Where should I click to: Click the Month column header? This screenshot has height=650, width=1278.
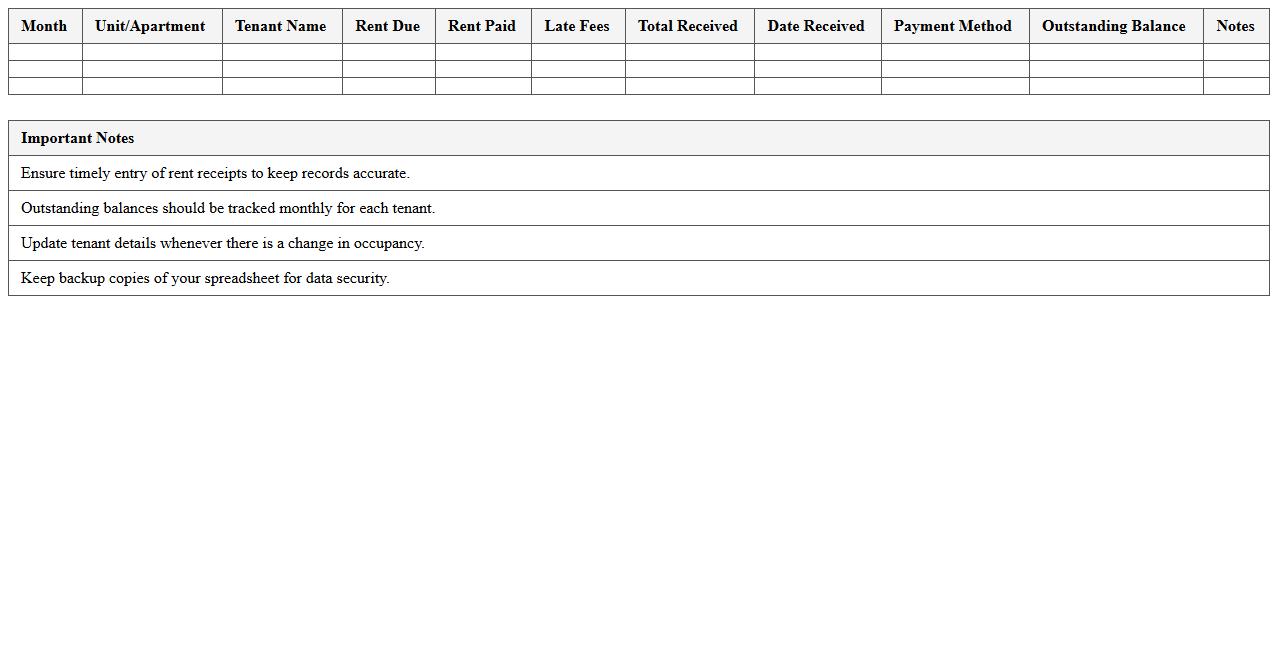coord(44,26)
